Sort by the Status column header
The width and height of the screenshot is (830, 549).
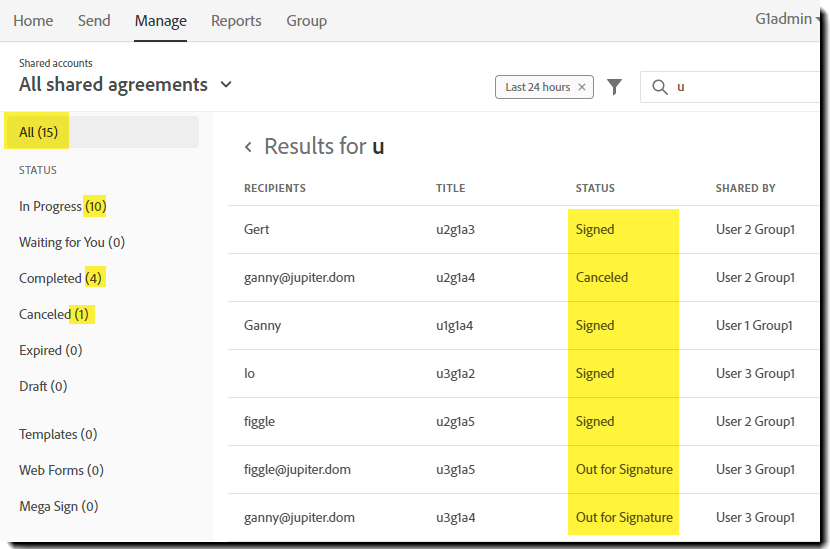595,188
